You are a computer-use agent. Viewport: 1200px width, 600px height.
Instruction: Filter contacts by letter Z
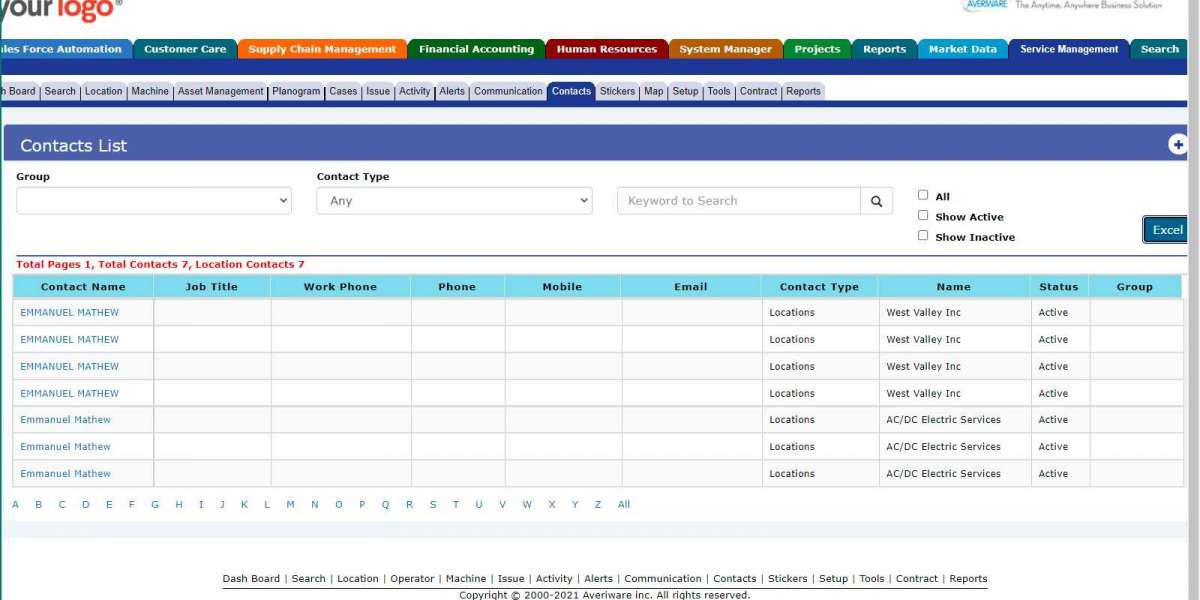[x=598, y=505]
